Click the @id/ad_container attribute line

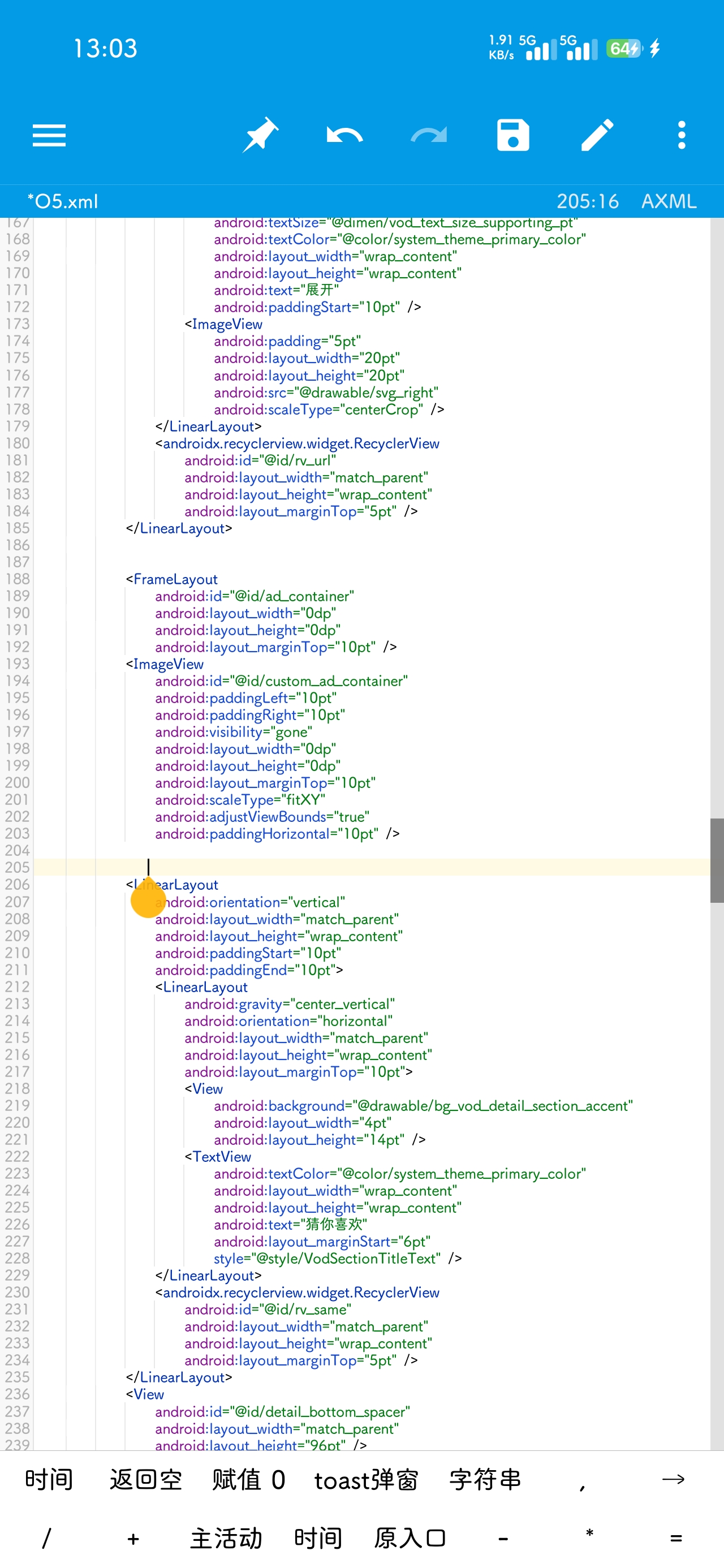[255, 596]
